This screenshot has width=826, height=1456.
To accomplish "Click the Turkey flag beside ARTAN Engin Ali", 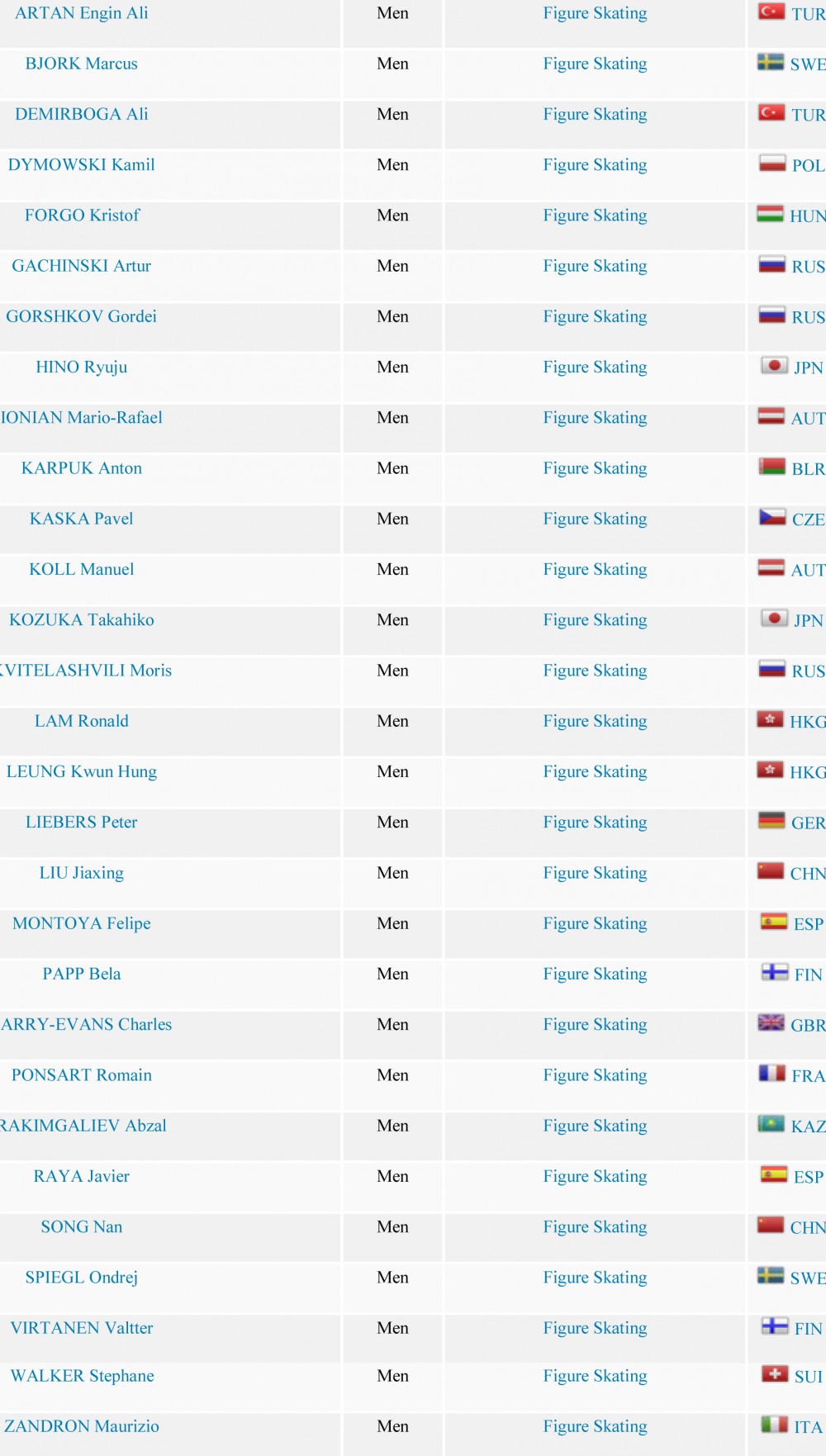I will coord(771,12).
